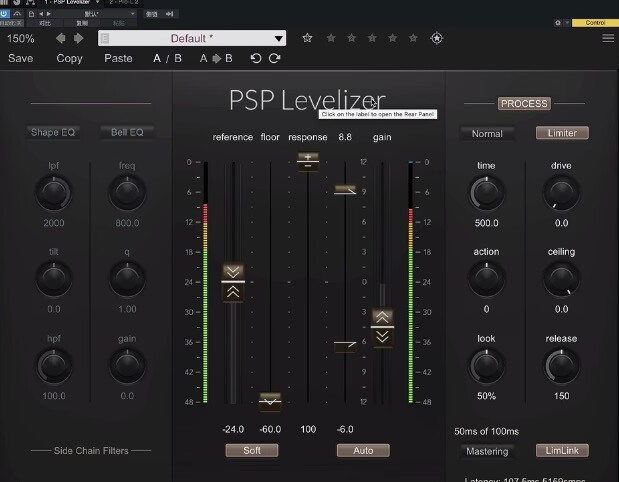This screenshot has height=482, width=619.
Task: Copy state A to B with the arrow
Action: click(x=216, y=58)
